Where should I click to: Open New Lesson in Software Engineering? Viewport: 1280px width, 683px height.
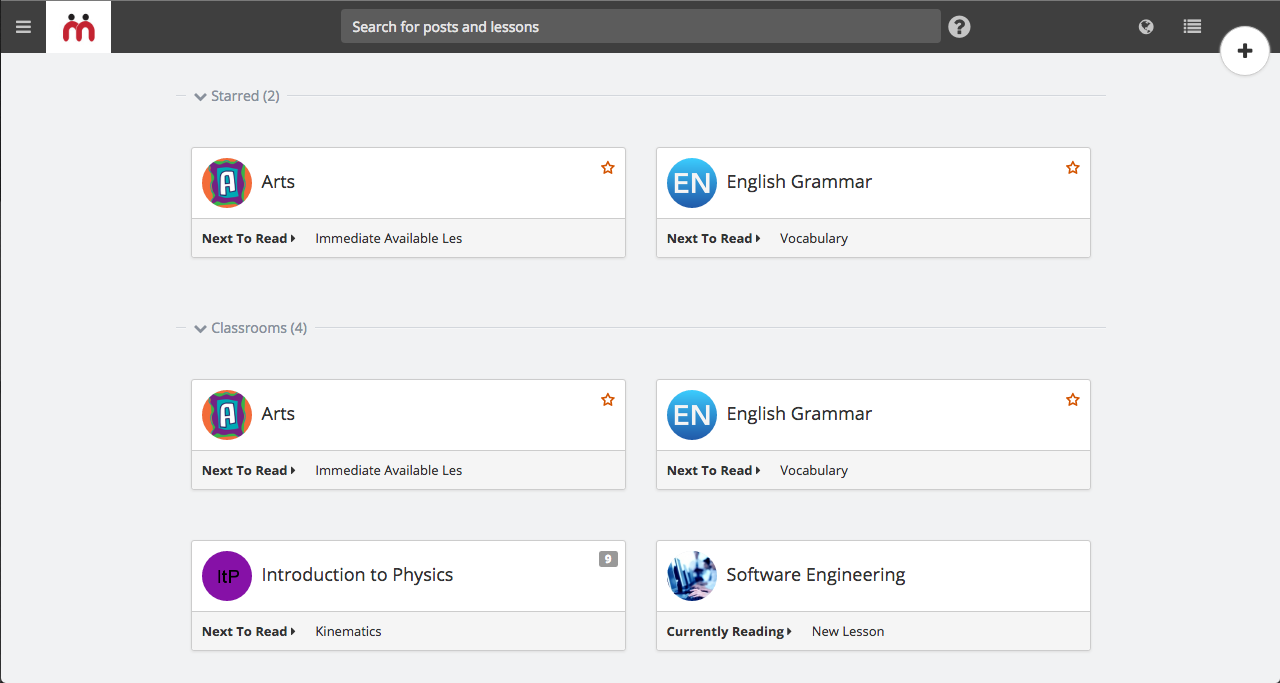tap(848, 631)
